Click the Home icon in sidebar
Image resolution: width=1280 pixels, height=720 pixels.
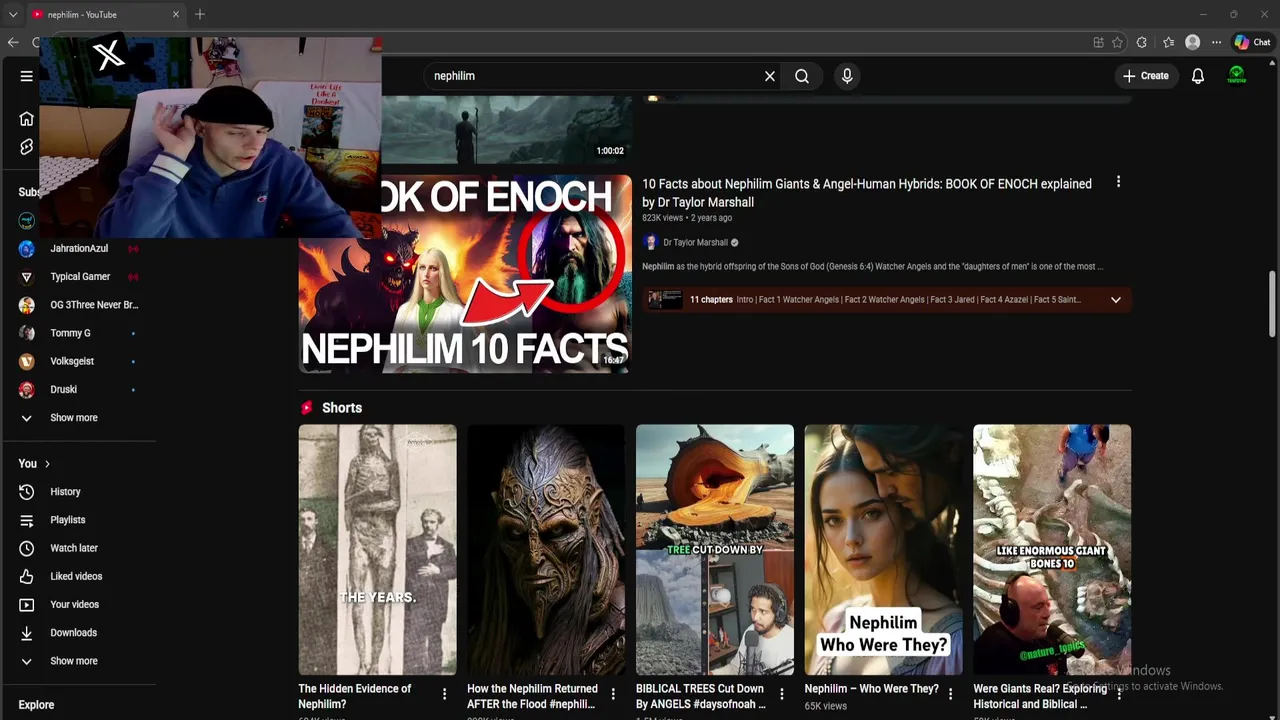[26, 119]
